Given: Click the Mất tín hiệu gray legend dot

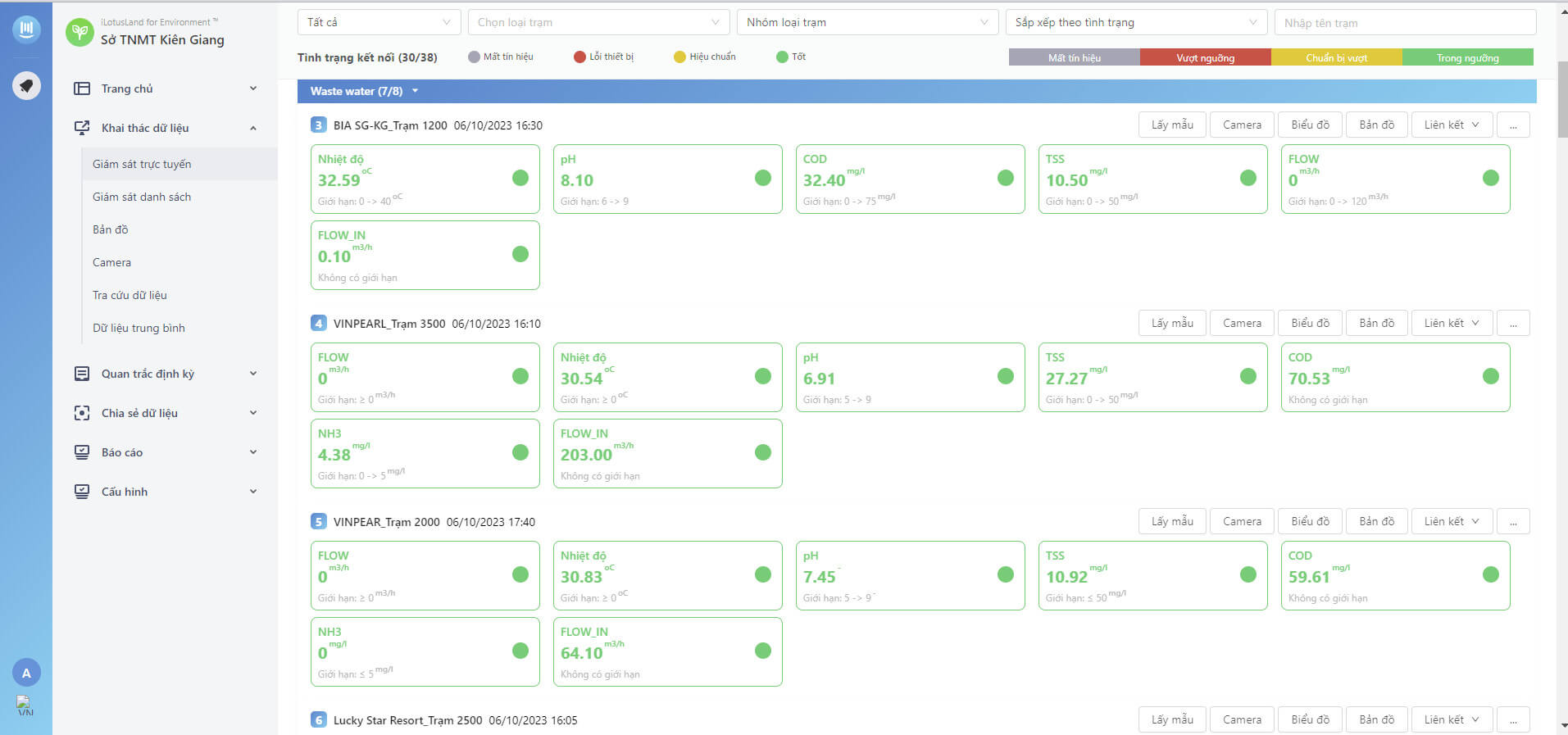Looking at the screenshot, I should [474, 57].
